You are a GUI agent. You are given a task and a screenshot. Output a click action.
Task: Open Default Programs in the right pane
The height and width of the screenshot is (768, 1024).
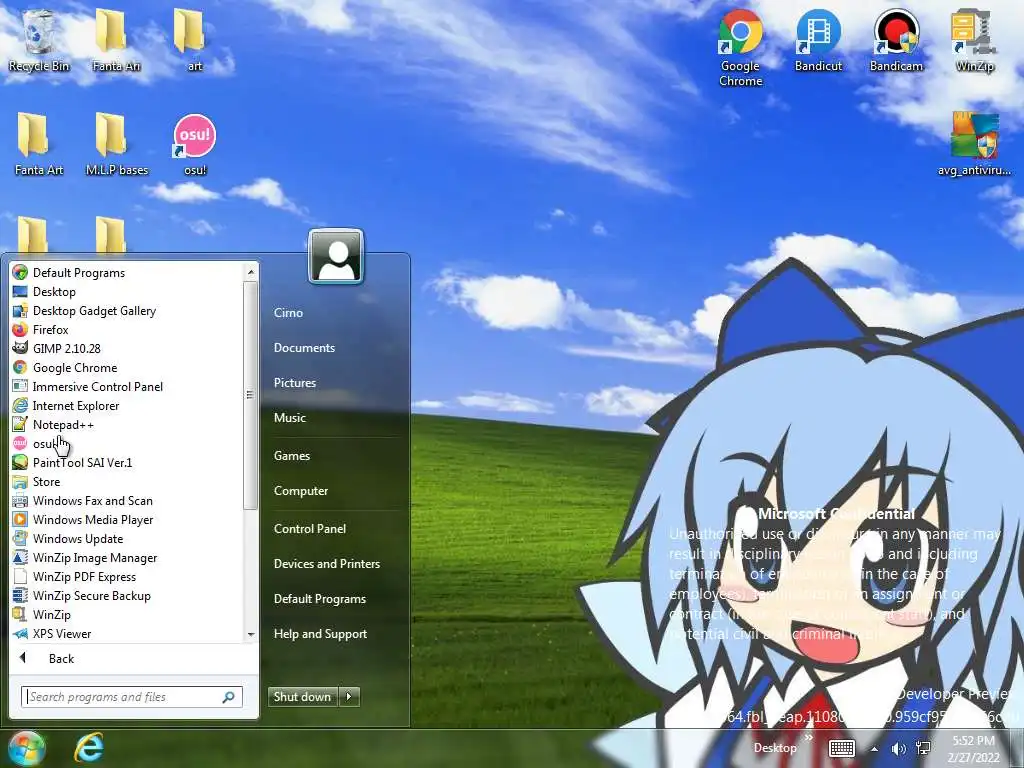[x=320, y=599]
